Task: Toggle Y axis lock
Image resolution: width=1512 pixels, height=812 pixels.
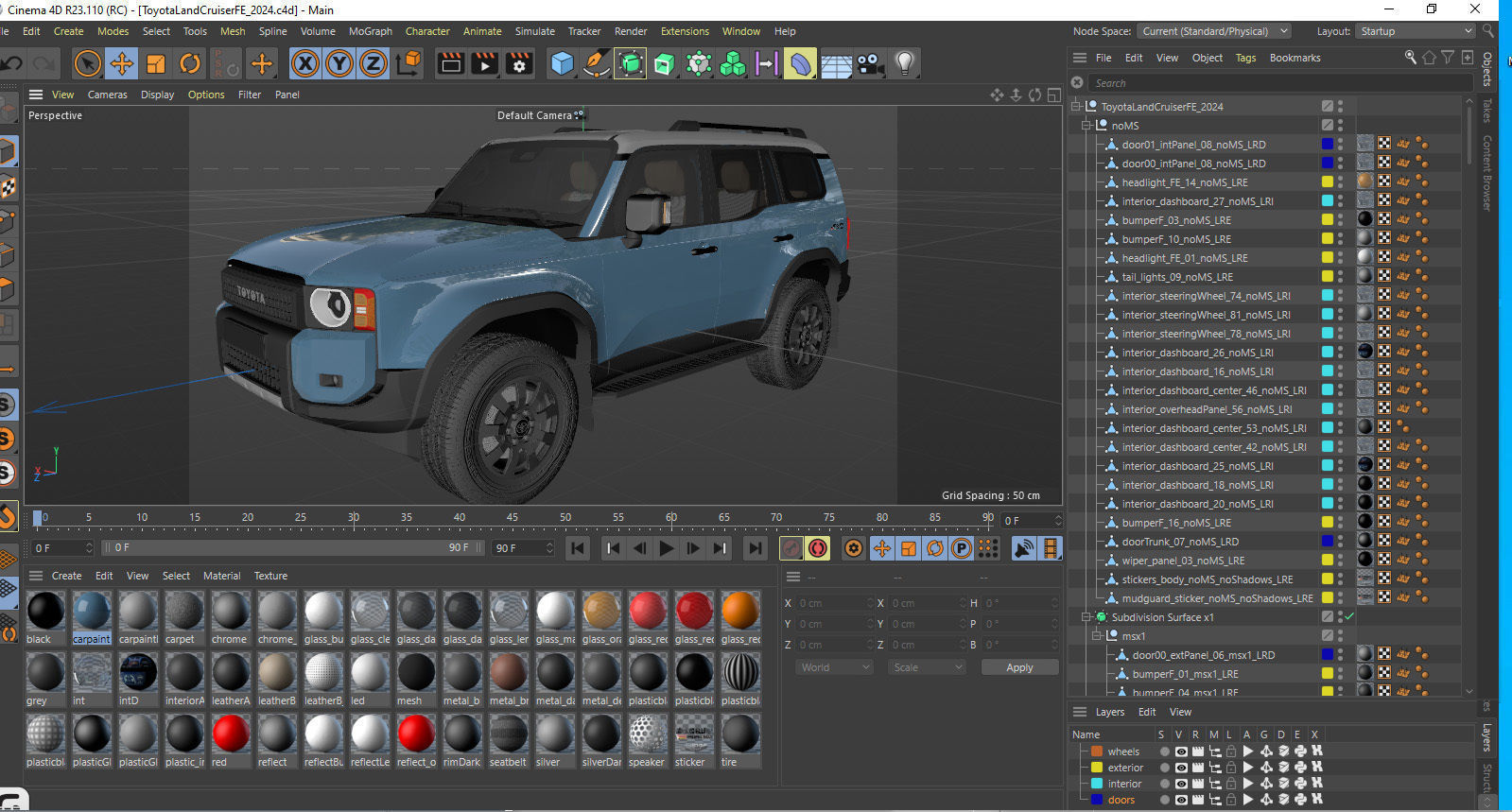Action: [x=339, y=63]
